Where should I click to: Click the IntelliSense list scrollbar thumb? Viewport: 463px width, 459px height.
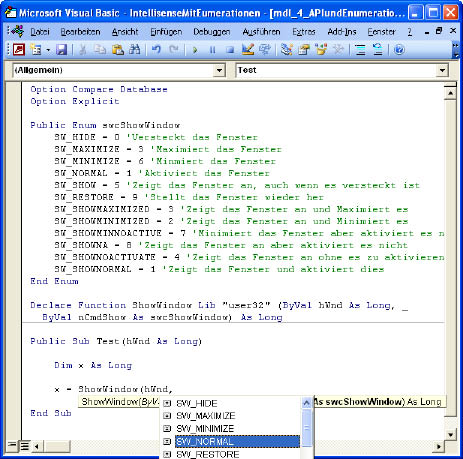pyautogui.click(x=306, y=428)
